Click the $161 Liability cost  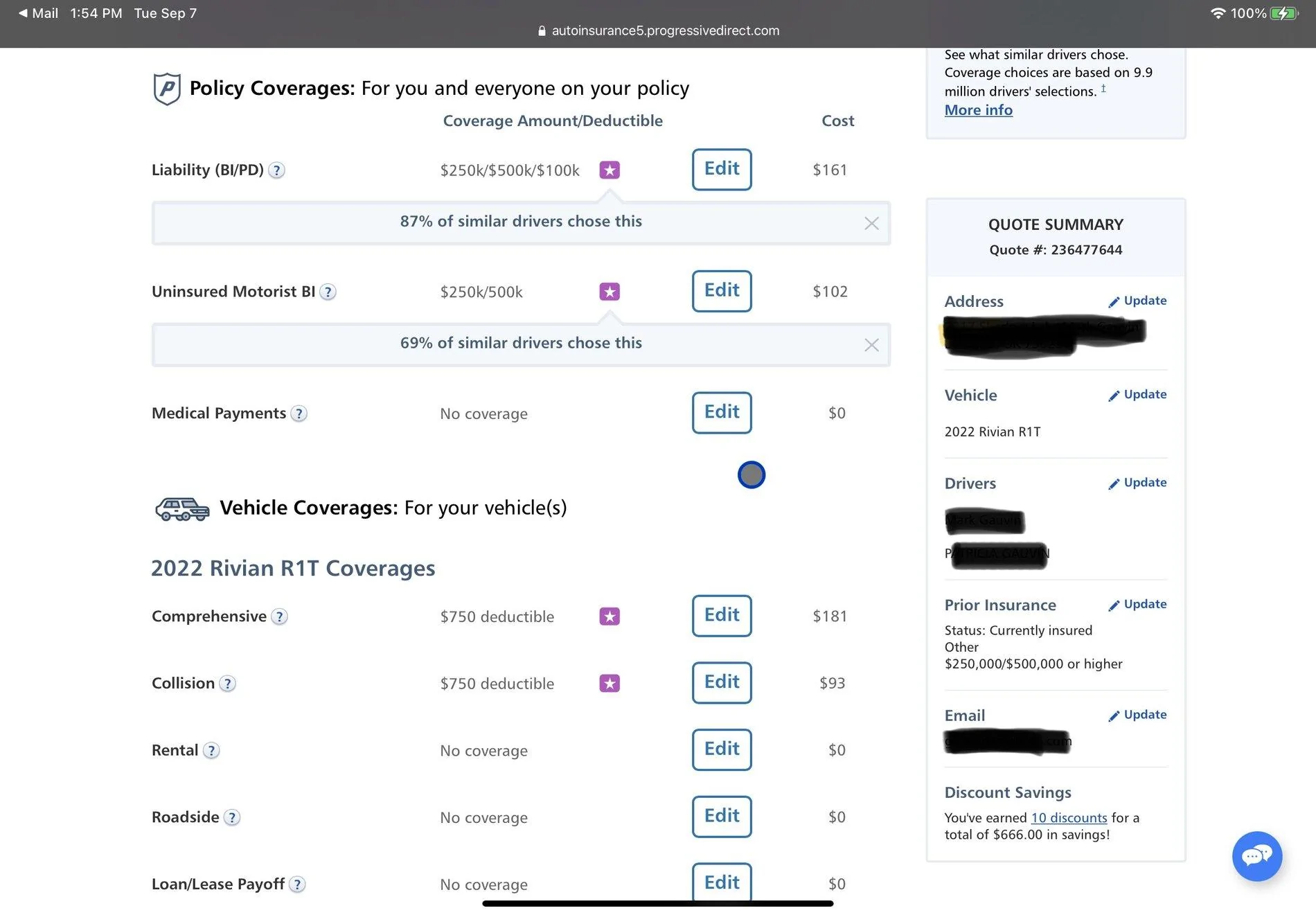[830, 170]
